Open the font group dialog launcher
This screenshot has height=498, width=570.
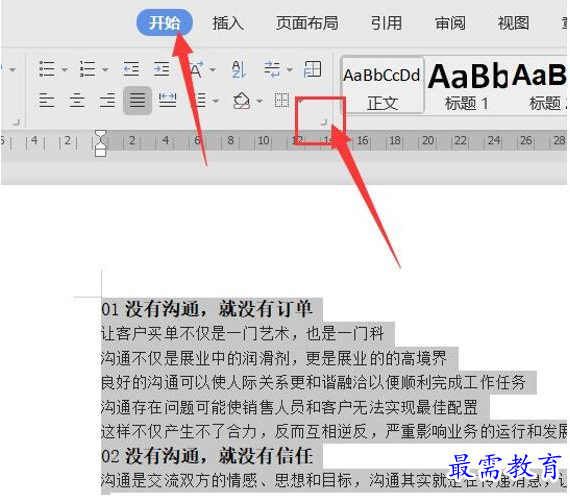[x=16, y=122]
